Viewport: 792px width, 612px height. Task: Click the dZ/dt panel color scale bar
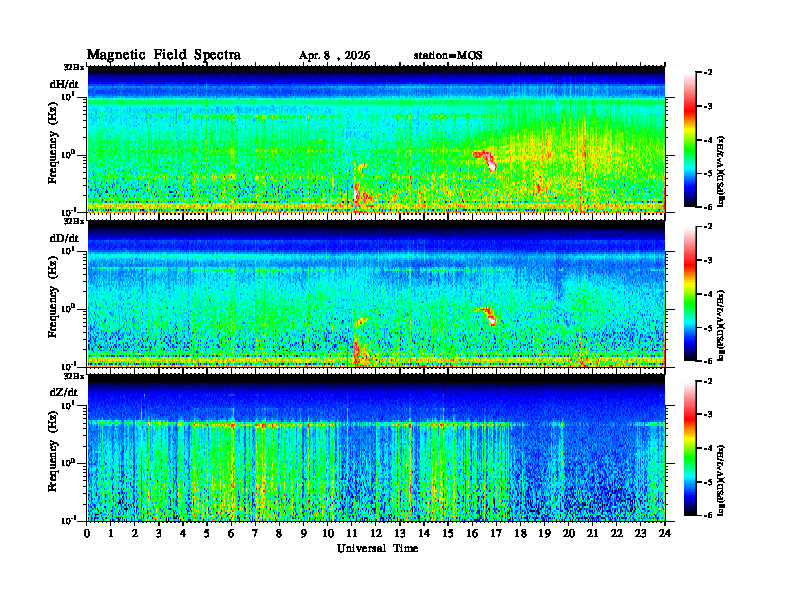(690, 448)
